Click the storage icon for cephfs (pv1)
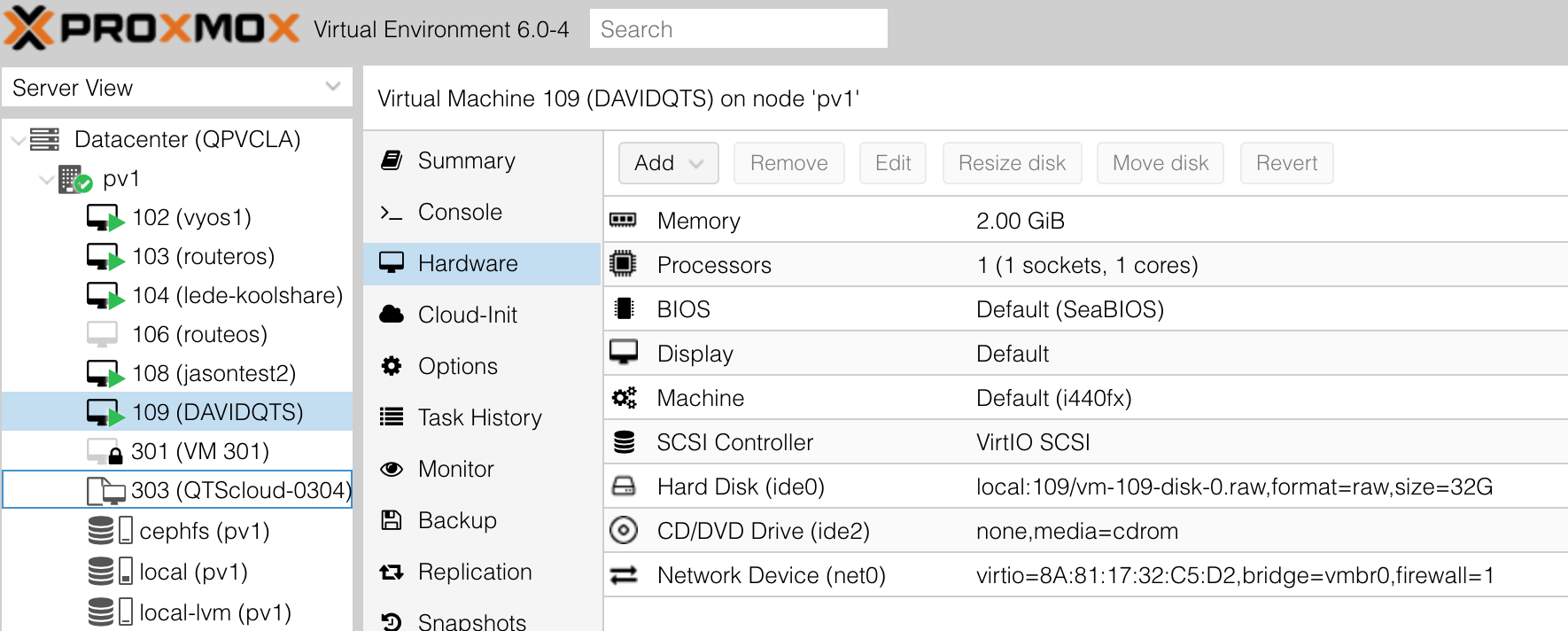1568x631 pixels. [111, 531]
